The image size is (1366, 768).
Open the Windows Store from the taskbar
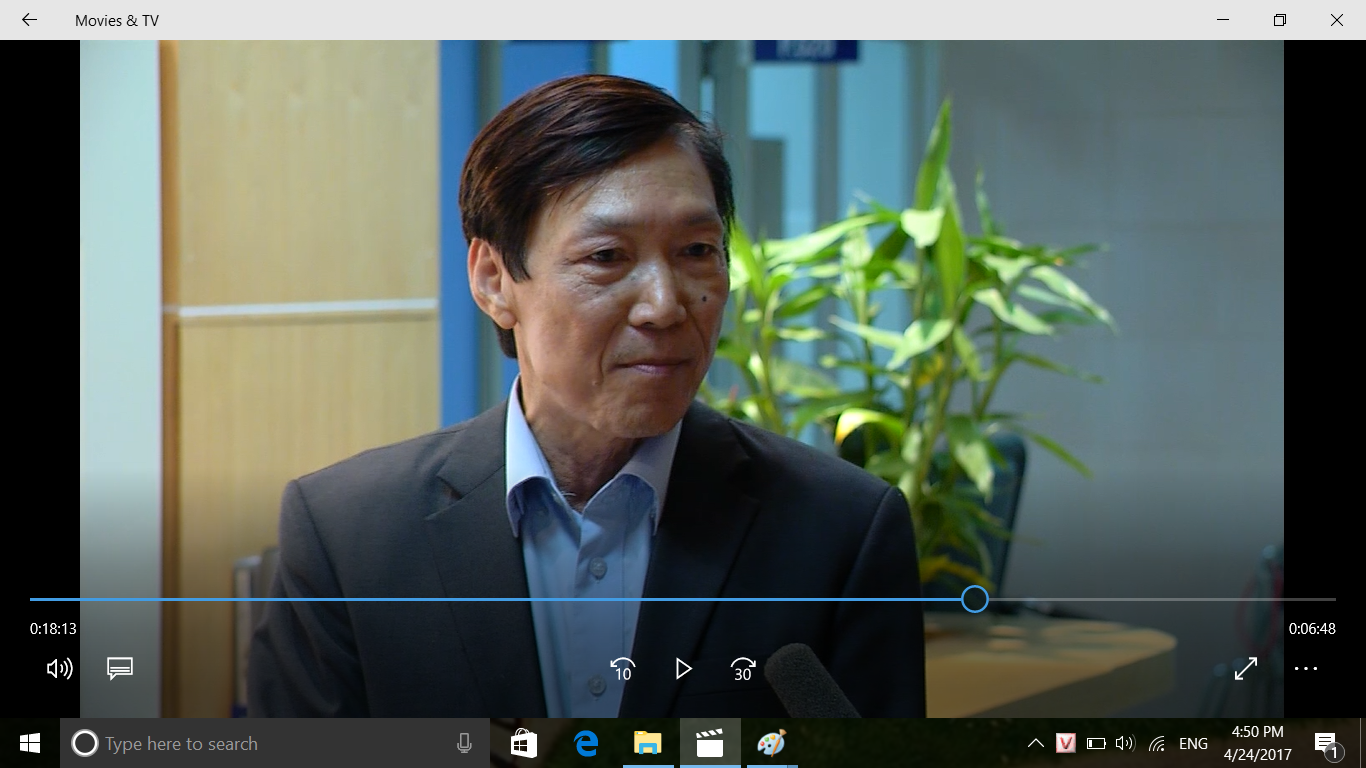pos(523,743)
